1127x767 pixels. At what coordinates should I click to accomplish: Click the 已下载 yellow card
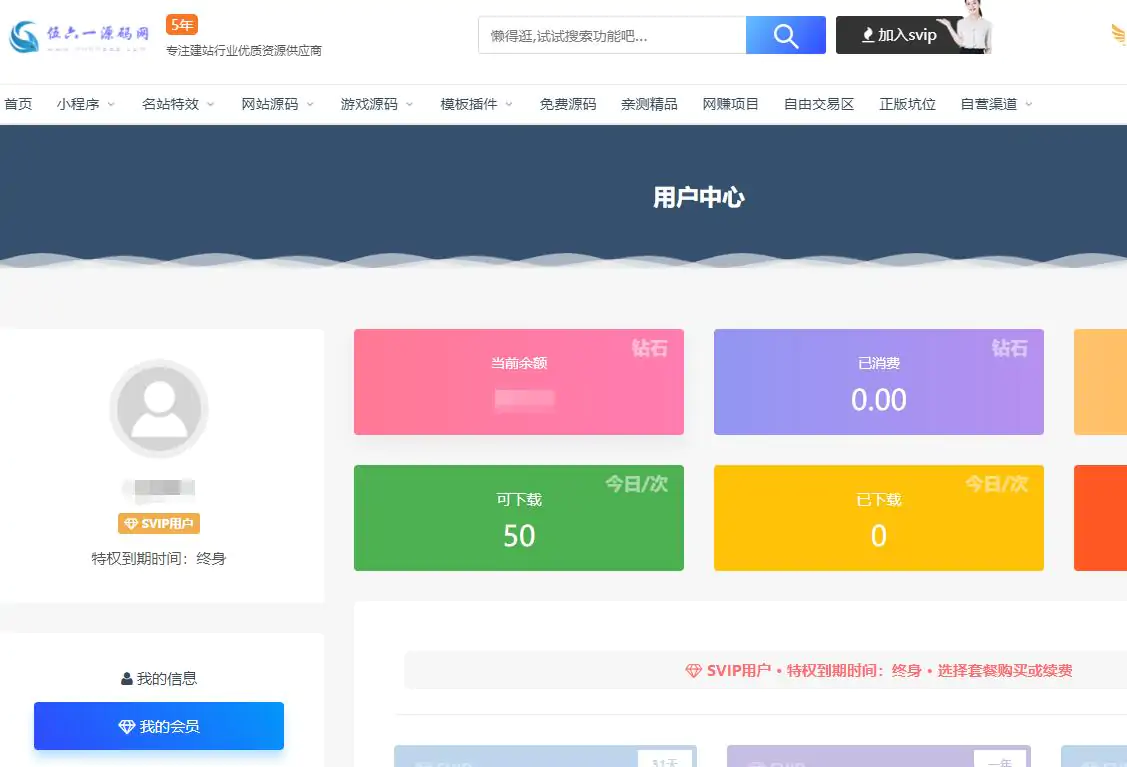coord(878,518)
